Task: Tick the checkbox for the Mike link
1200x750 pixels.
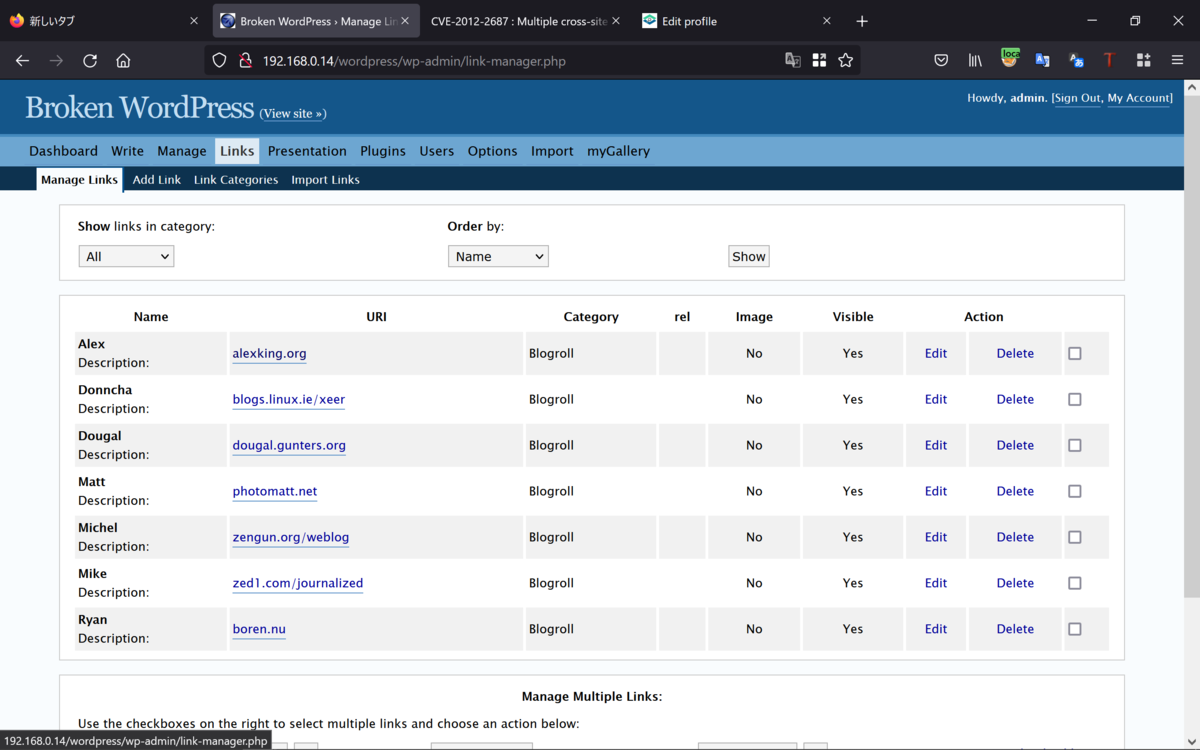Action: pos(1075,583)
